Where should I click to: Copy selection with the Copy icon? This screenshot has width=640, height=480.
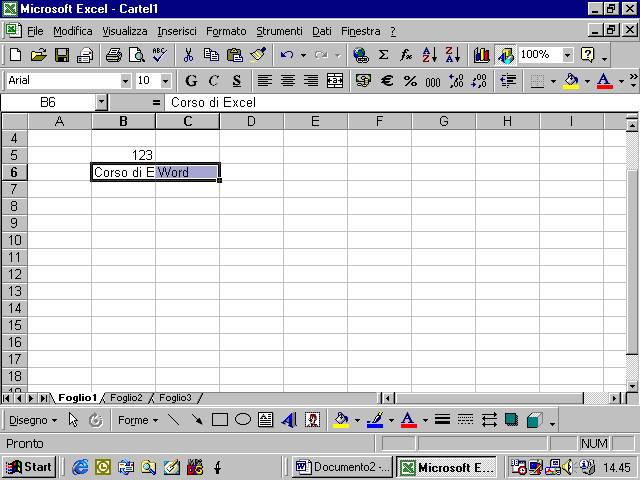point(211,55)
